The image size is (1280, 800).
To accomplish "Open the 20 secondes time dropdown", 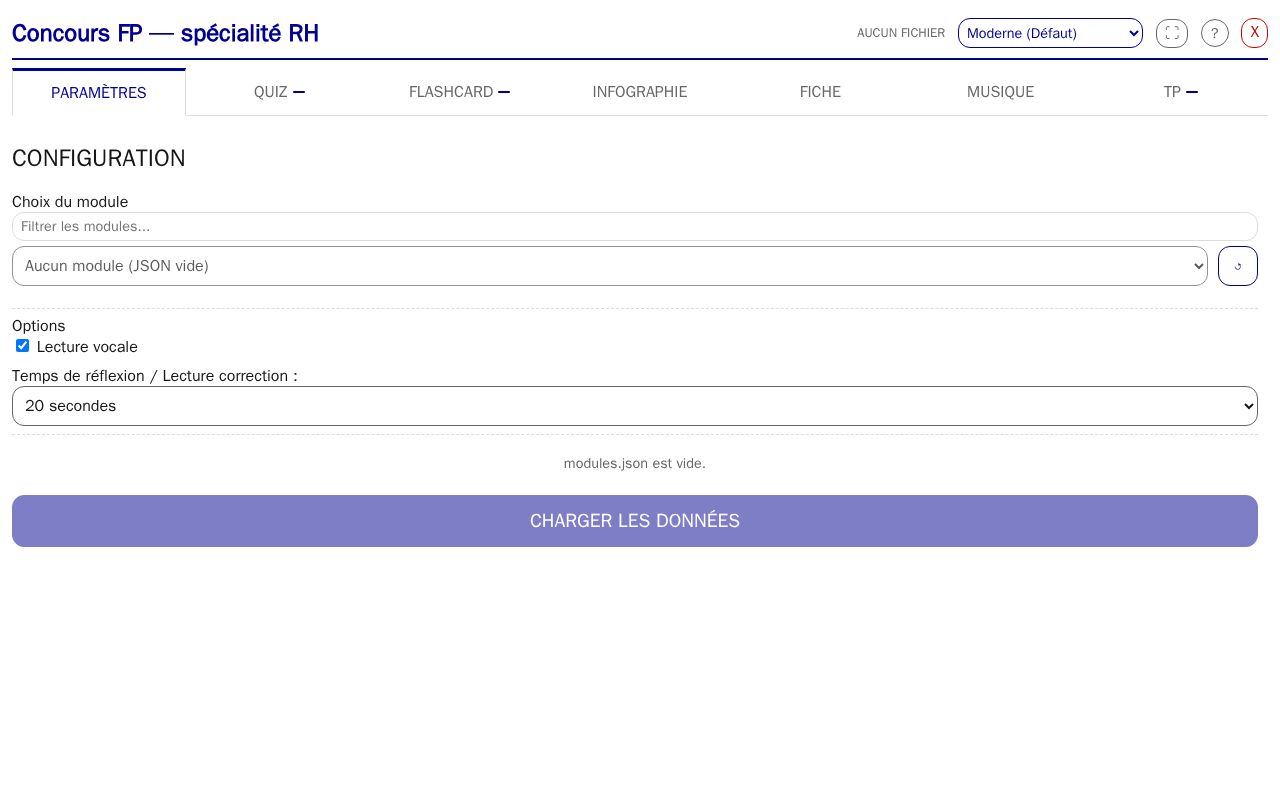I will (x=635, y=406).
